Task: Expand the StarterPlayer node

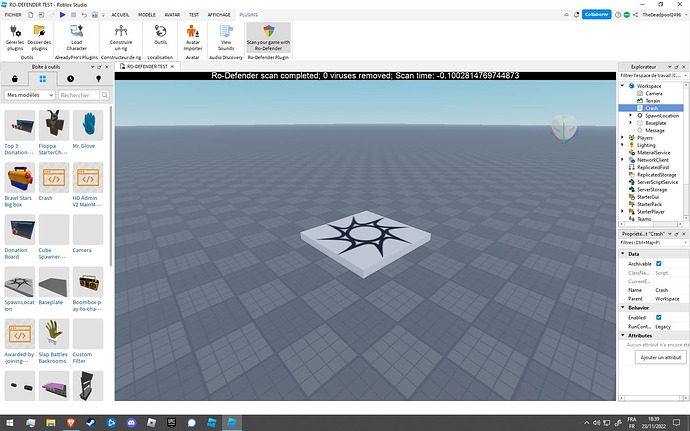Action: click(622, 212)
